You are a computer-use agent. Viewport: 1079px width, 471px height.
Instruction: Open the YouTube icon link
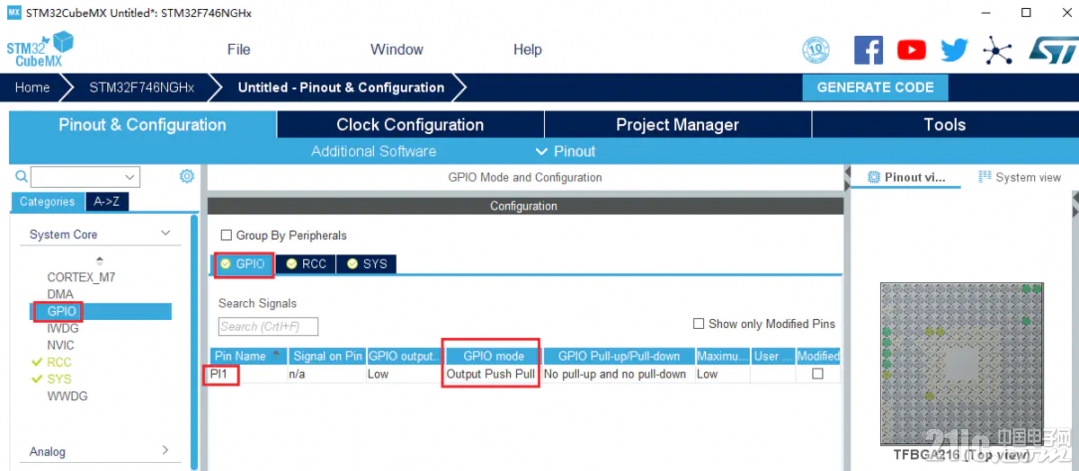point(912,50)
